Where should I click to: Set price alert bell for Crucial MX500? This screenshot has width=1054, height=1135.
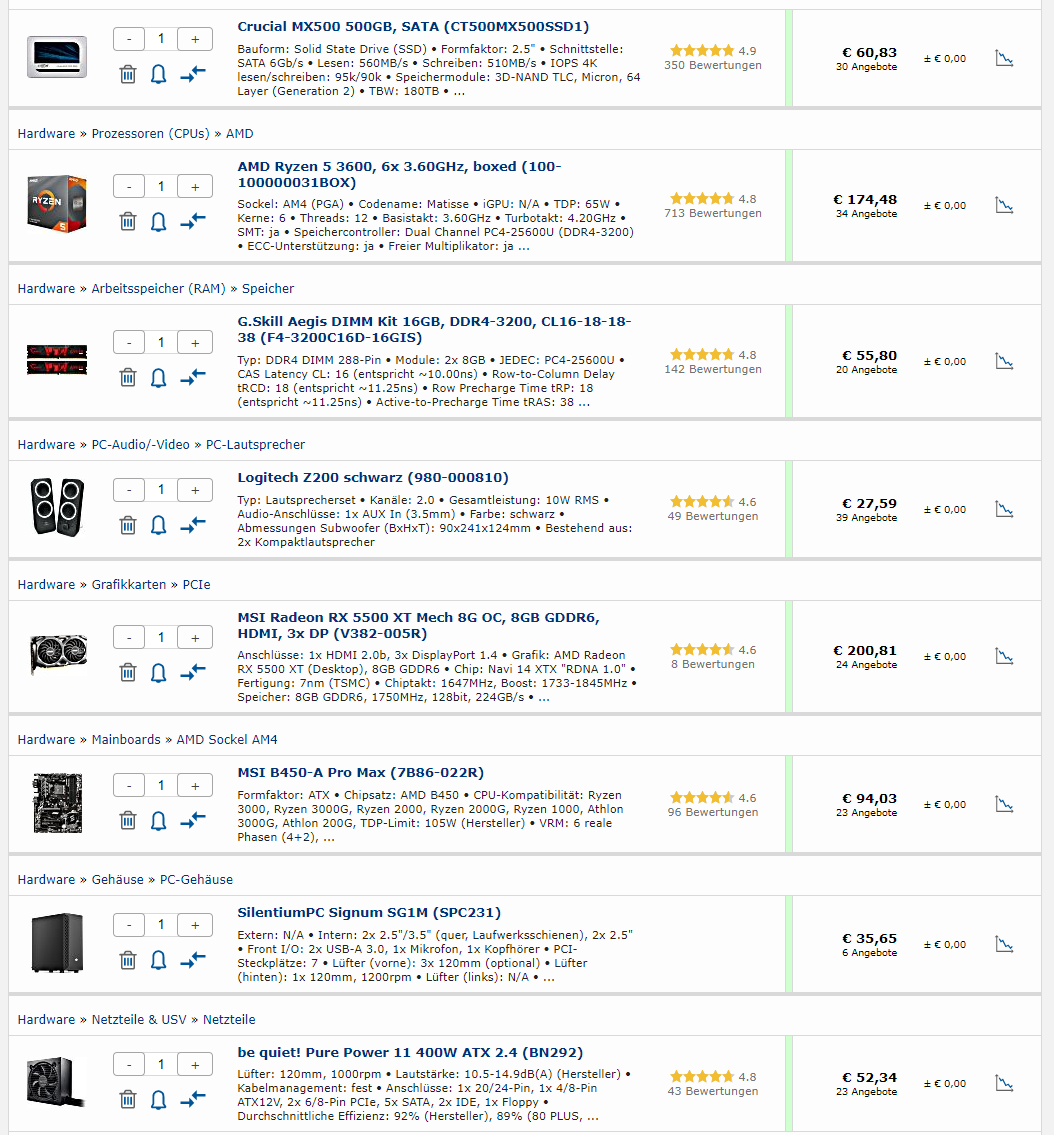click(159, 74)
